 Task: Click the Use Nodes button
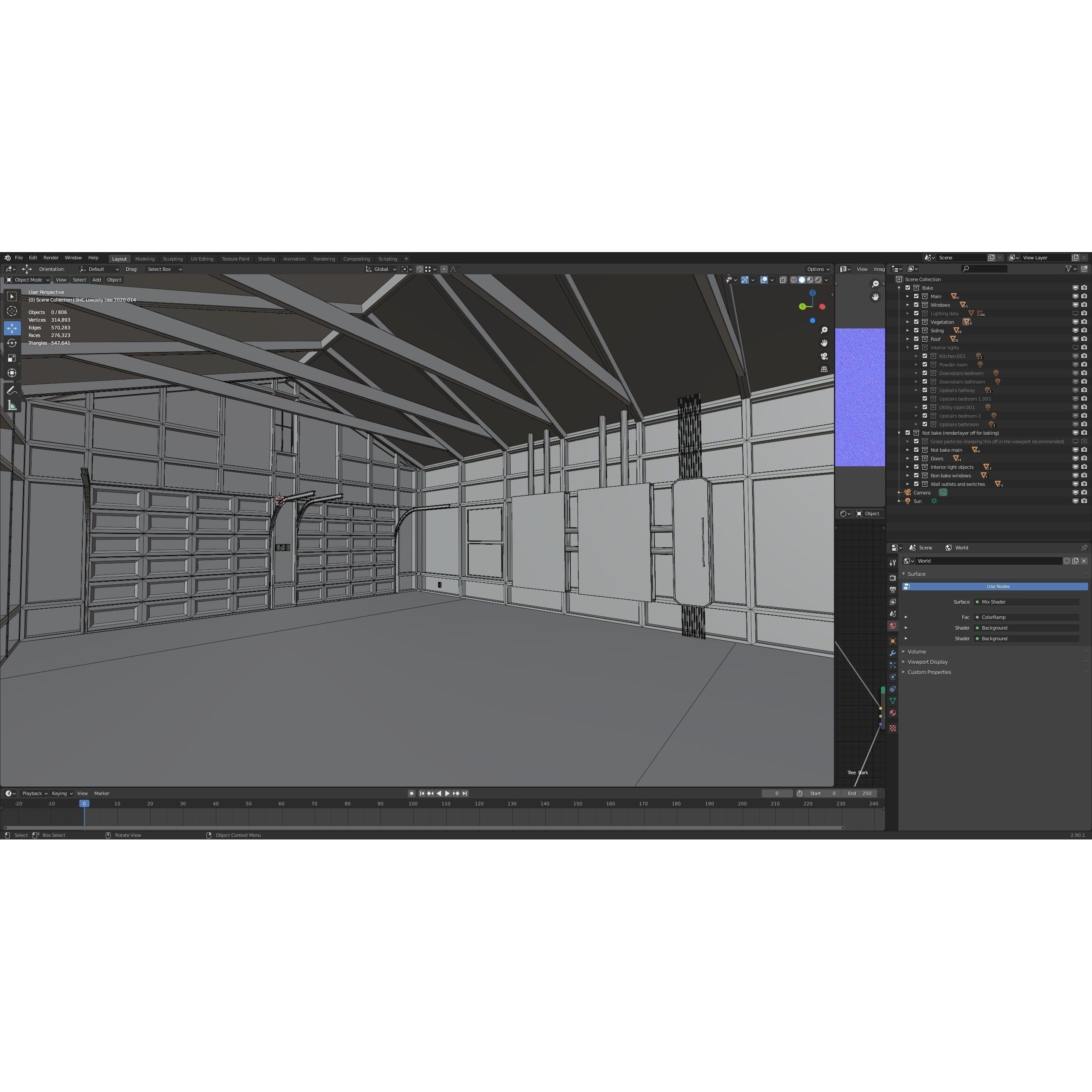click(998, 587)
